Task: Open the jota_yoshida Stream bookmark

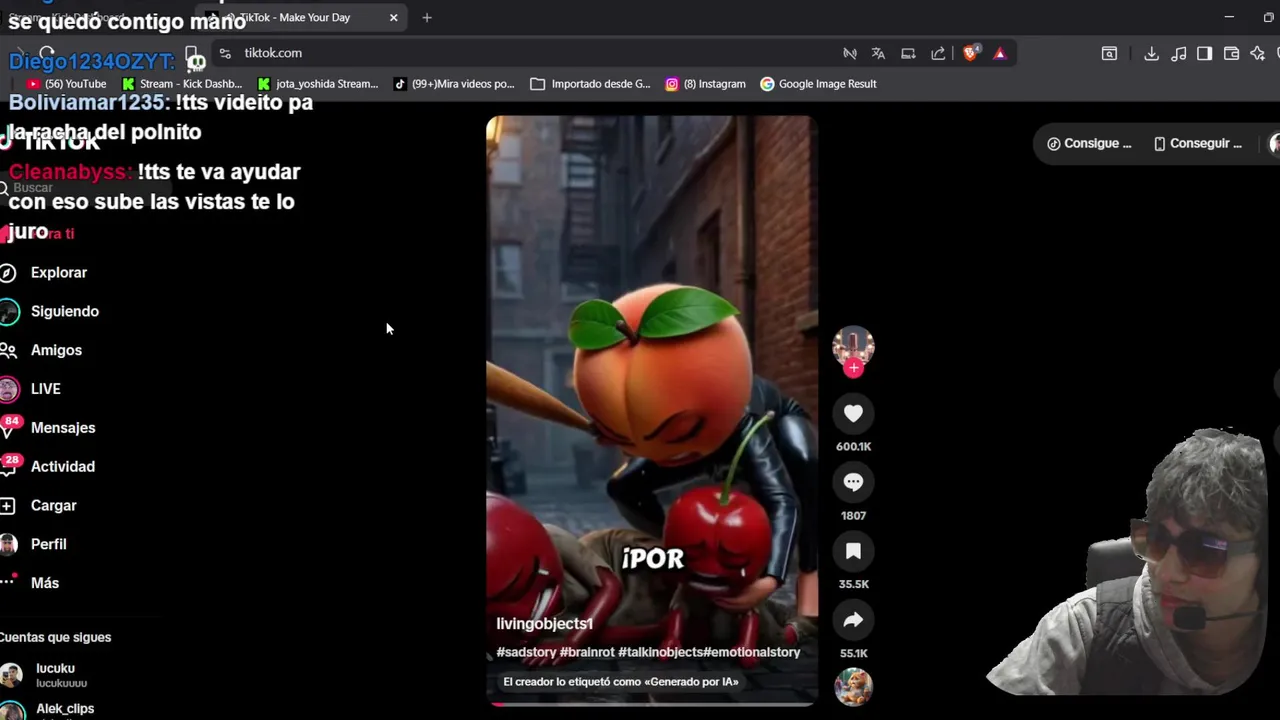Action: point(317,84)
